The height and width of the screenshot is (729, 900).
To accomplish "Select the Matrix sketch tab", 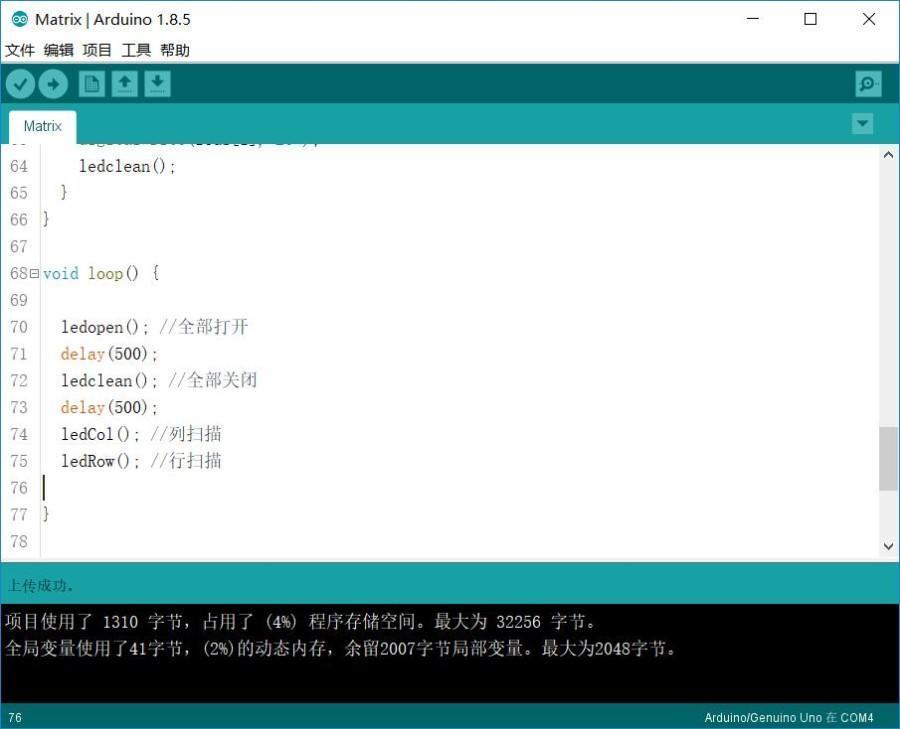I will (42, 125).
